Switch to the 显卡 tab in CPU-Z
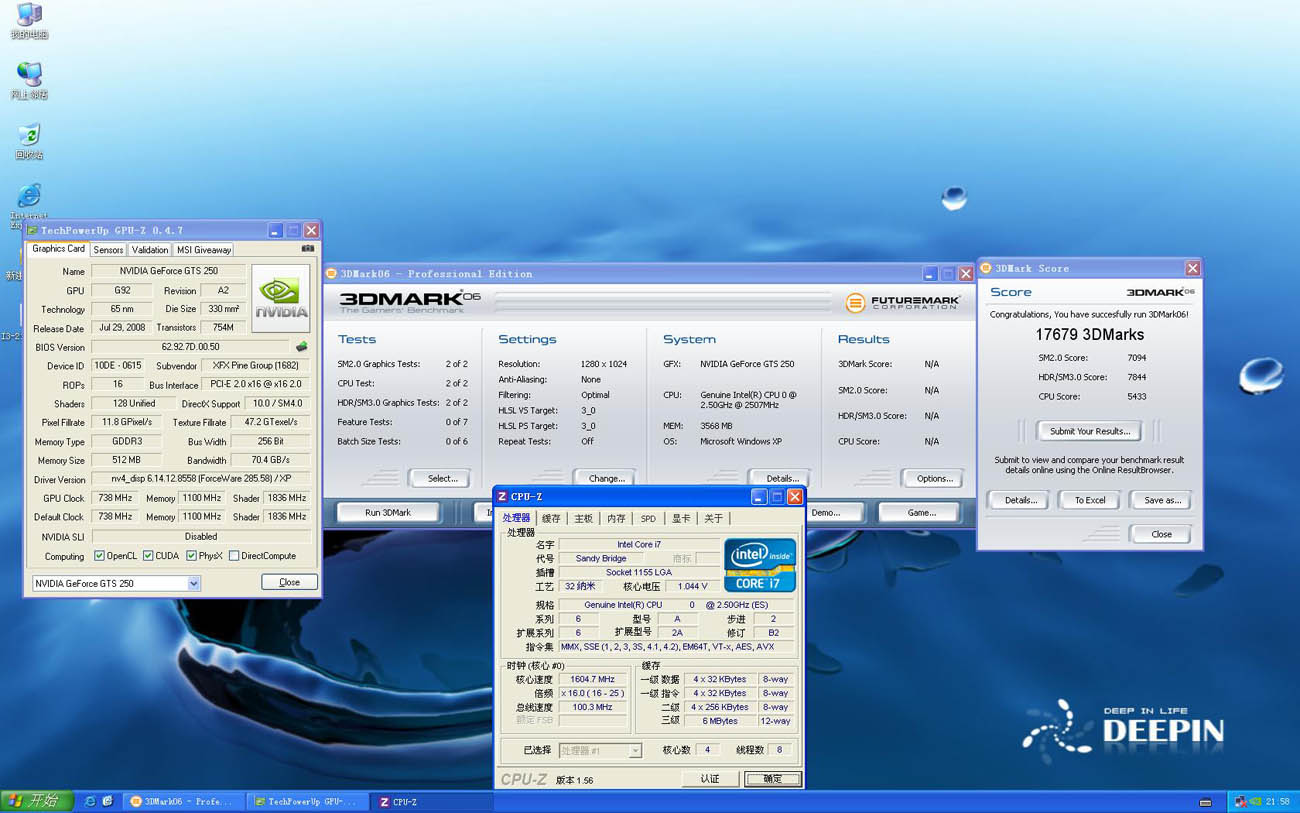The width and height of the screenshot is (1300, 813). tap(681, 519)
